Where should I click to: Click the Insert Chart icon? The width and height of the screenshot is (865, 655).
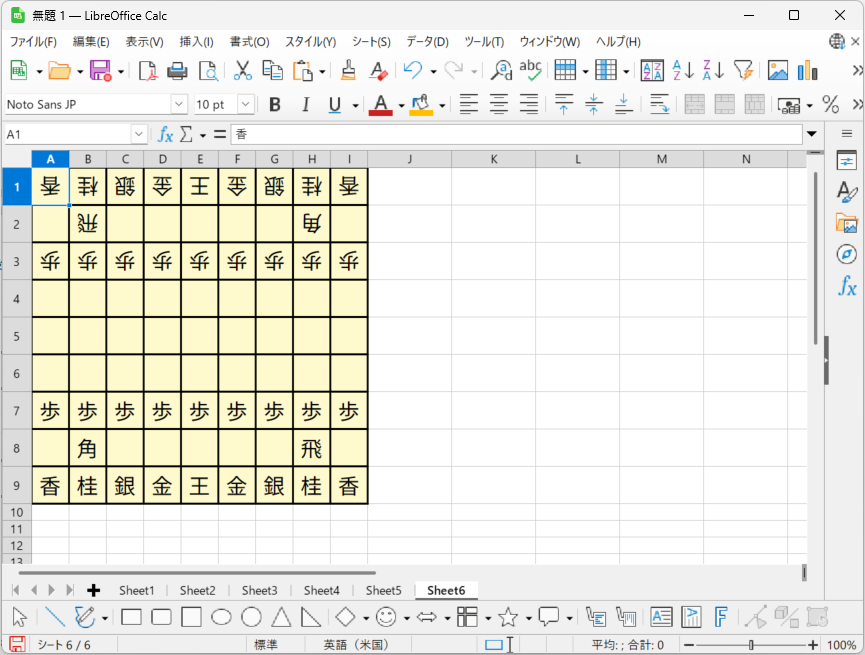click(805, 70)
